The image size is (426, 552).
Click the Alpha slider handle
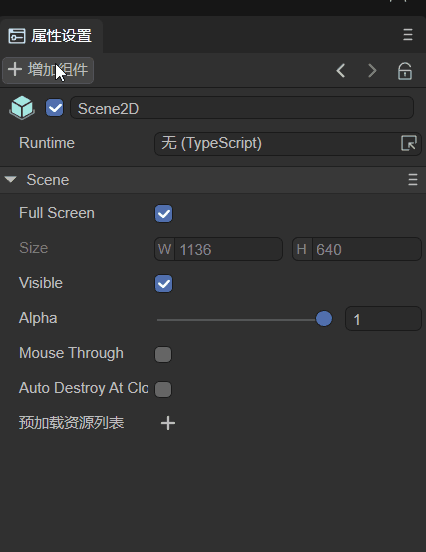pyautogui.click(x=324, y=319)
